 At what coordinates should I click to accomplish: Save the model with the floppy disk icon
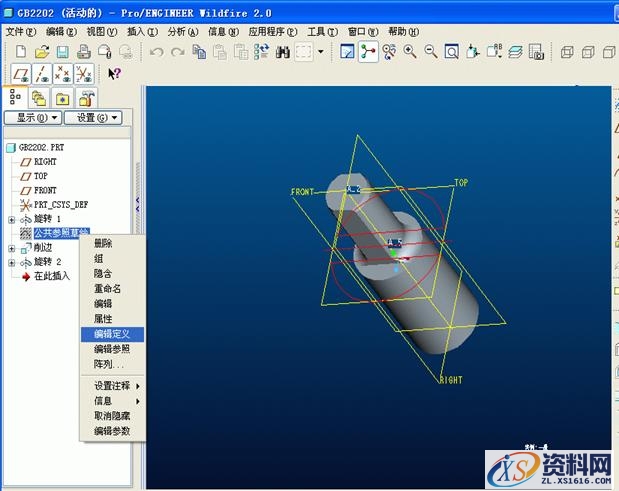click(x=63, y=52)
